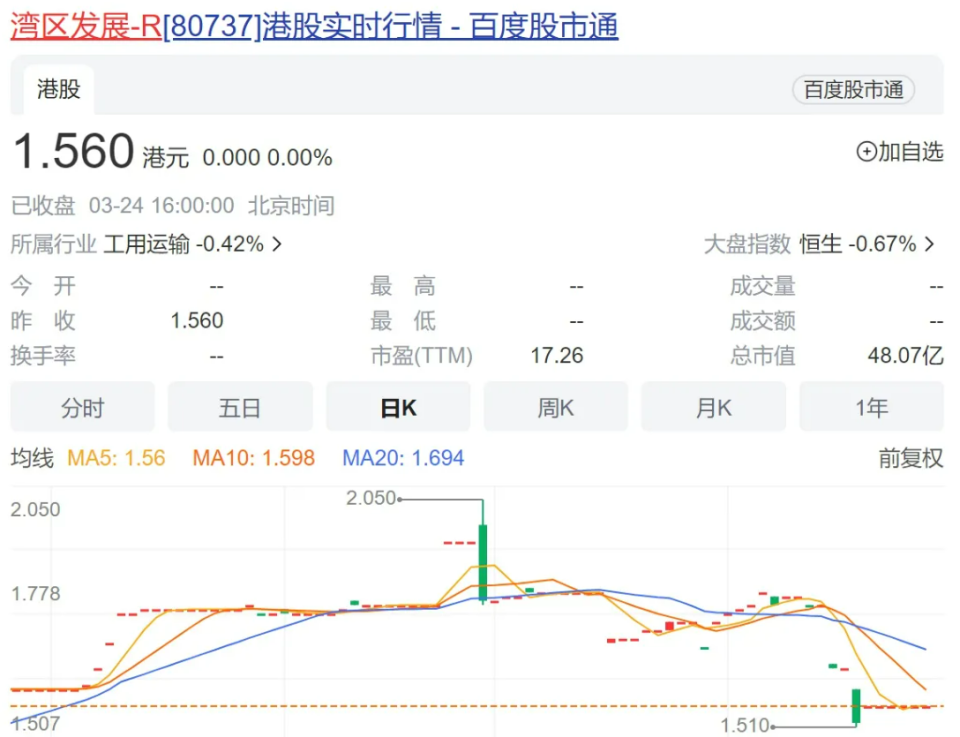The image size is (960, 737).
Task: Click the 1.510 low price annotation
Action: point(744,726)
